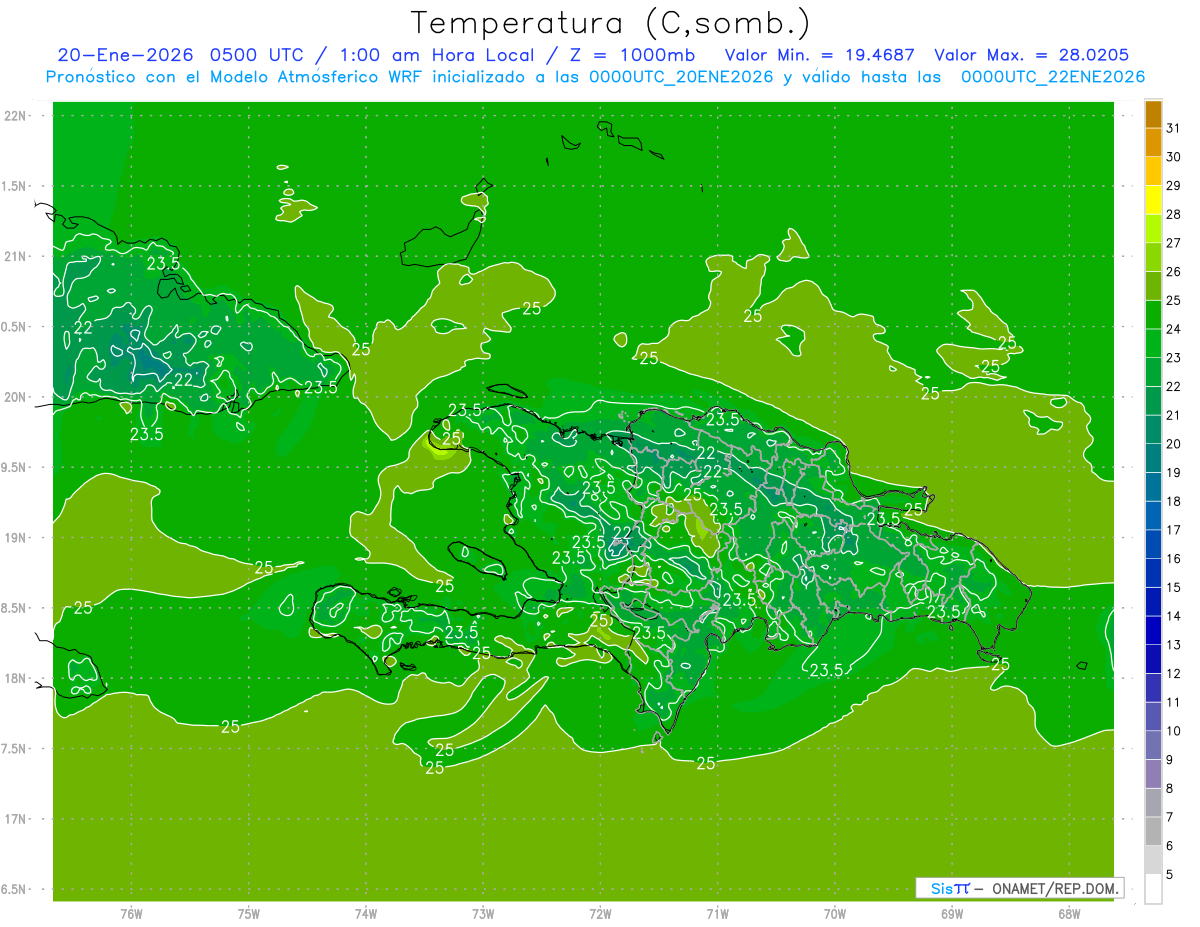Click "Pronóstico con el Modelo Atmosferico WRF" text
This screenshot has width=1200, height=927.
235,77
